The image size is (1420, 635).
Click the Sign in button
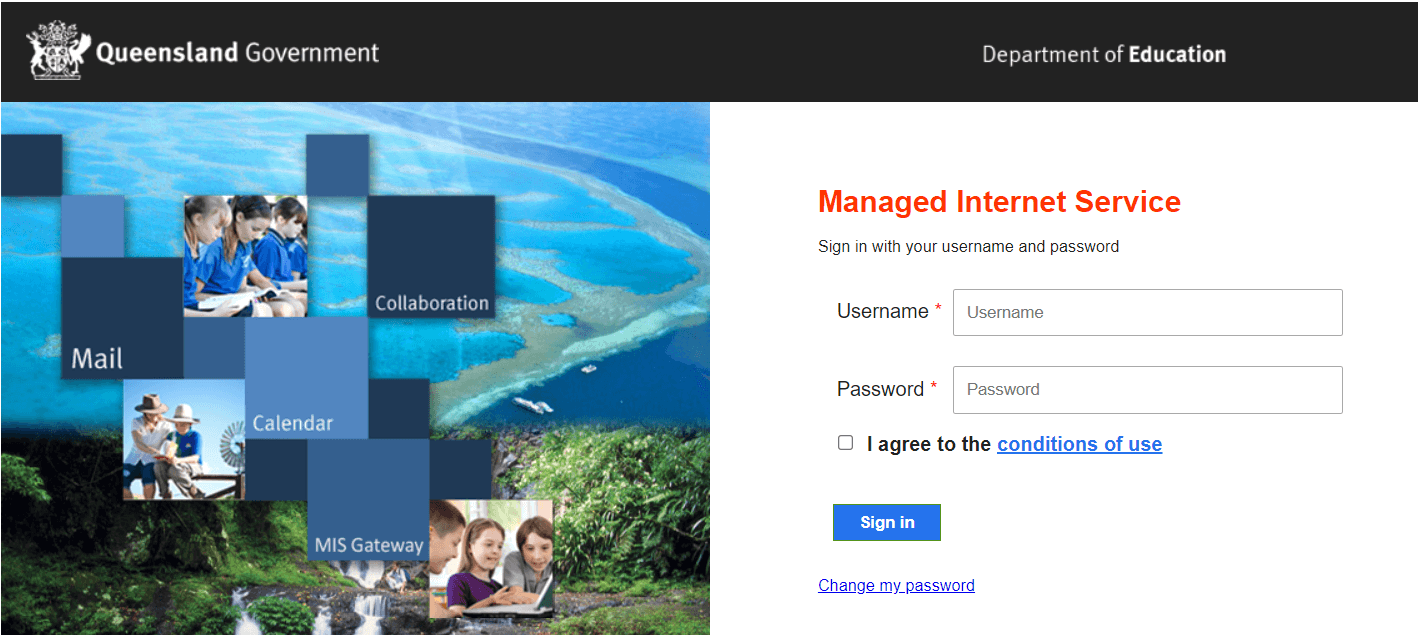(886, 522)
